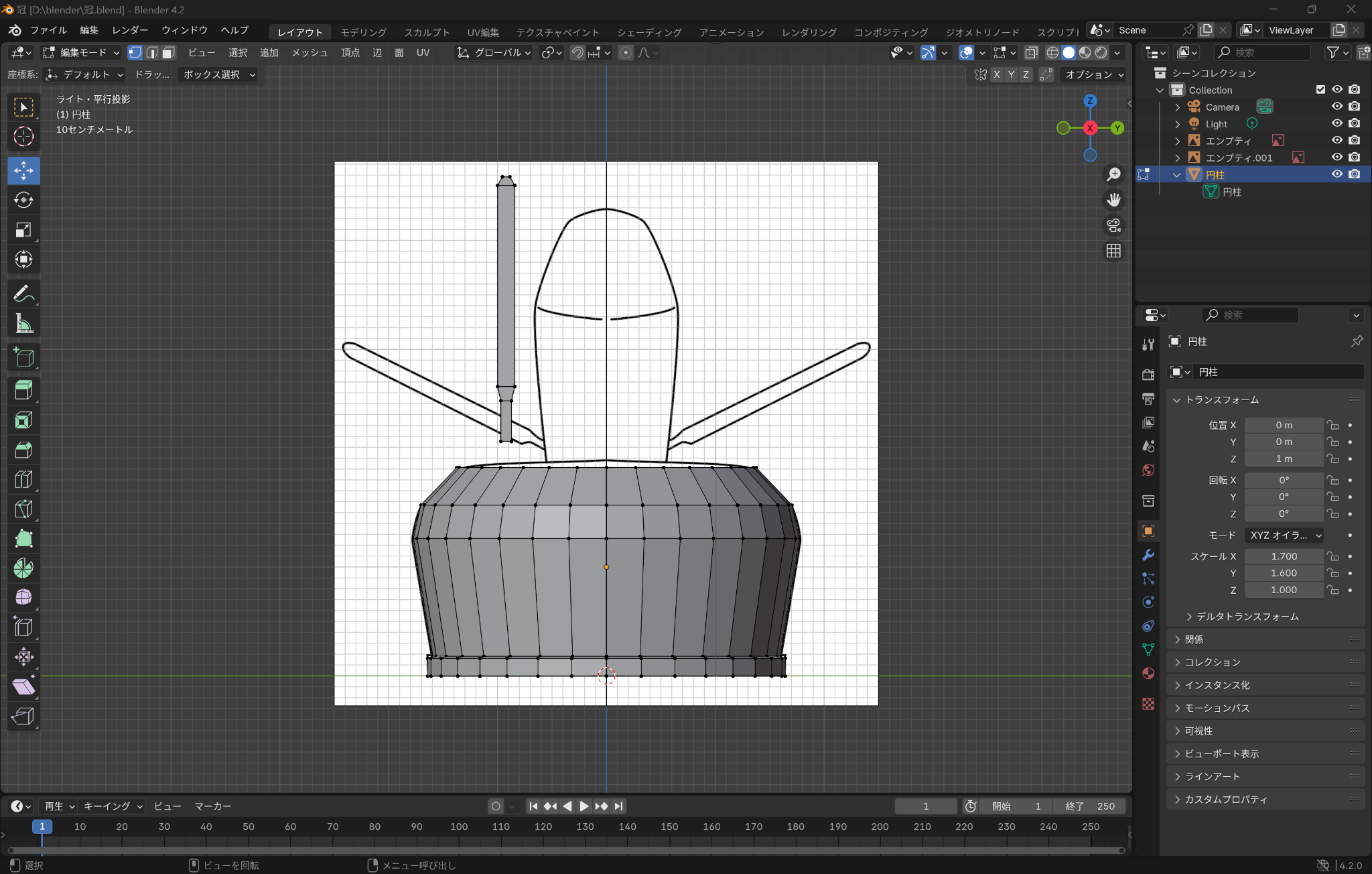Click the 位置 Z value field
The height and width of the screenshot is (874, 1372).
1284,458
